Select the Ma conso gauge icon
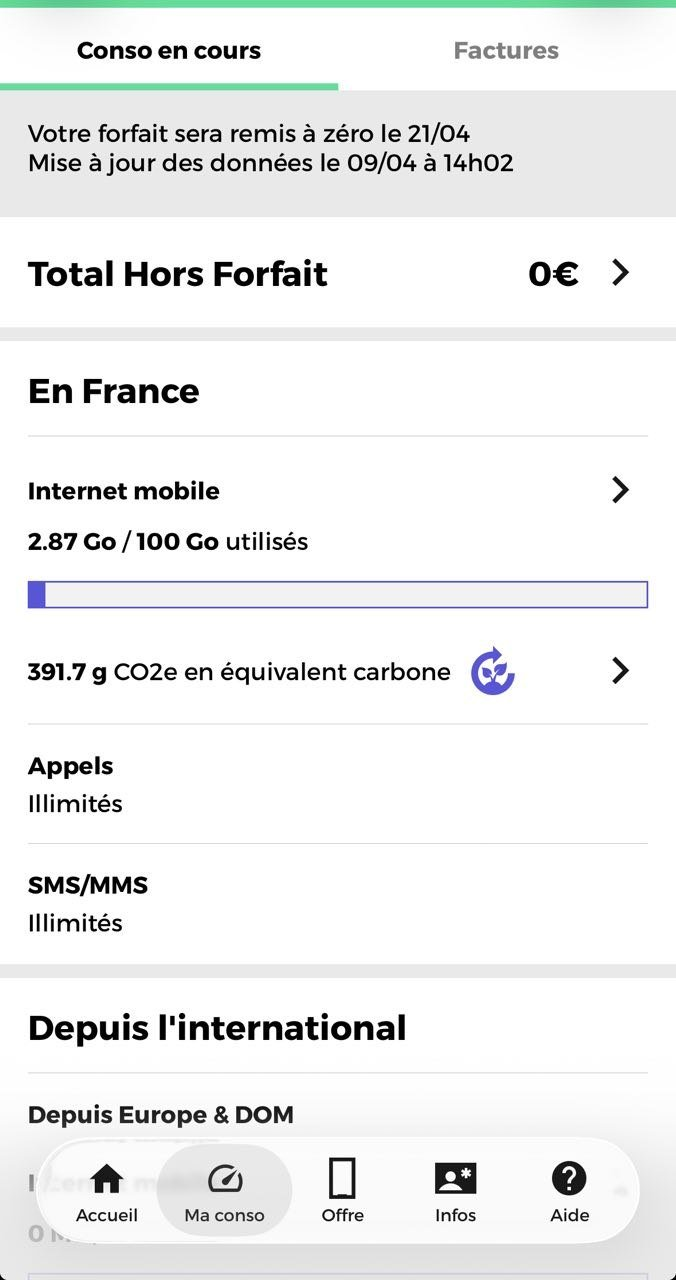Image resolution: width=676 pixels, height=1280 pixels. pyautogui.click(x=223, y=1178)
